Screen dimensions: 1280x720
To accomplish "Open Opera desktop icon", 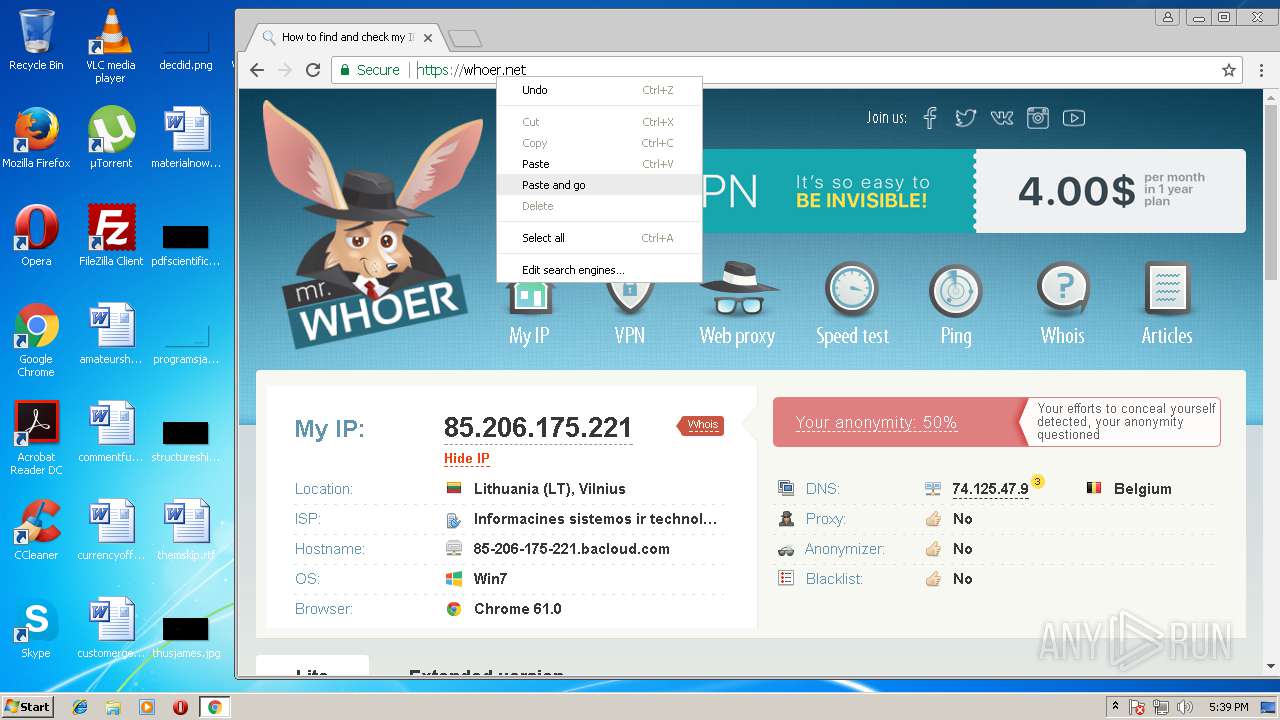I will [36, 235].
